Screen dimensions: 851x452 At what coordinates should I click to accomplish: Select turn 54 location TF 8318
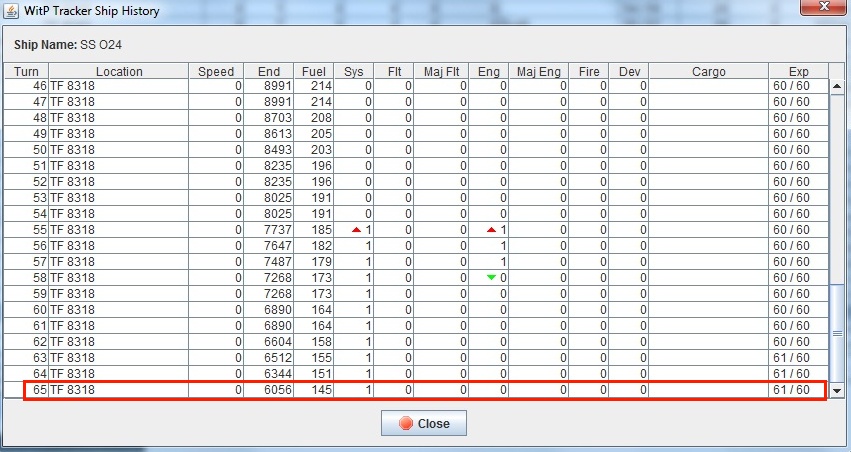(119, 214)
